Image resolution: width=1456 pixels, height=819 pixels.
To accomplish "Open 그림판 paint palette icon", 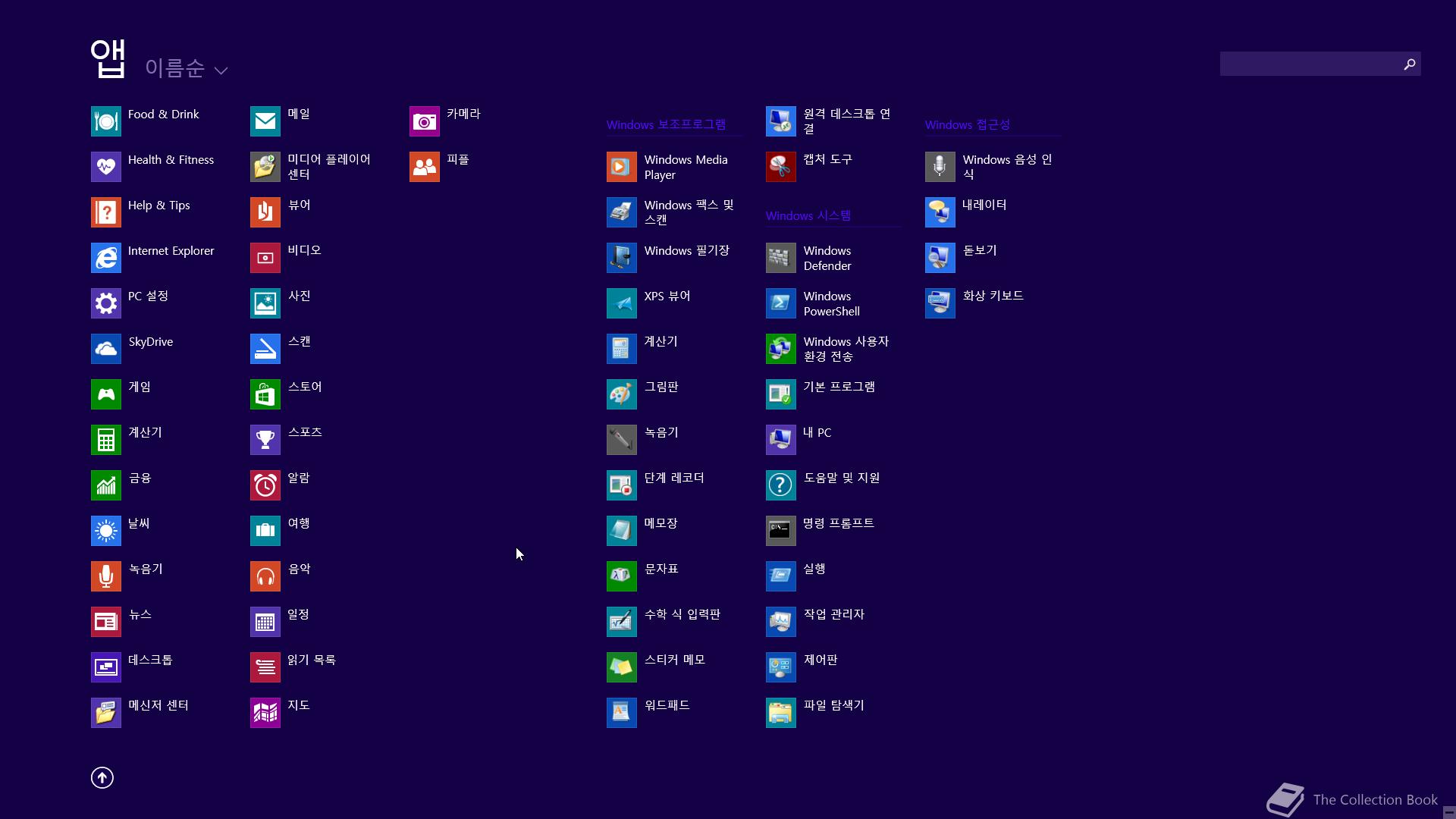I will (x=622, y=394).
